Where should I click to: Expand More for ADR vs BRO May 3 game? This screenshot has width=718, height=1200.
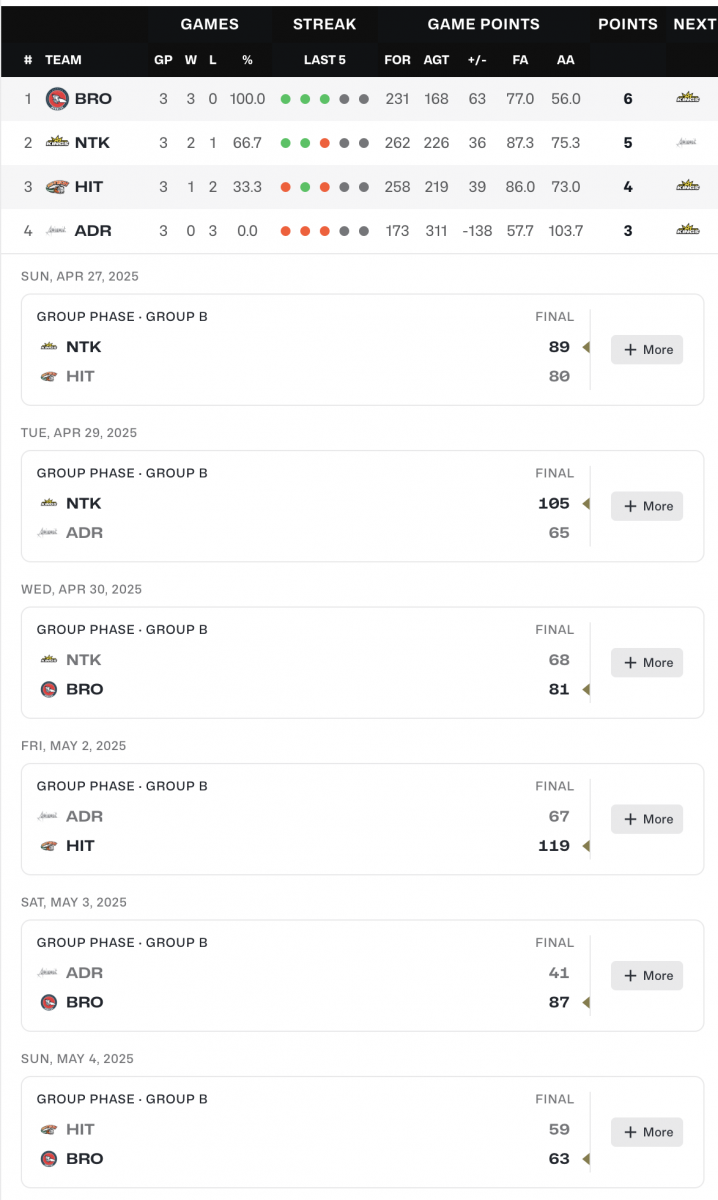[647, 975]
